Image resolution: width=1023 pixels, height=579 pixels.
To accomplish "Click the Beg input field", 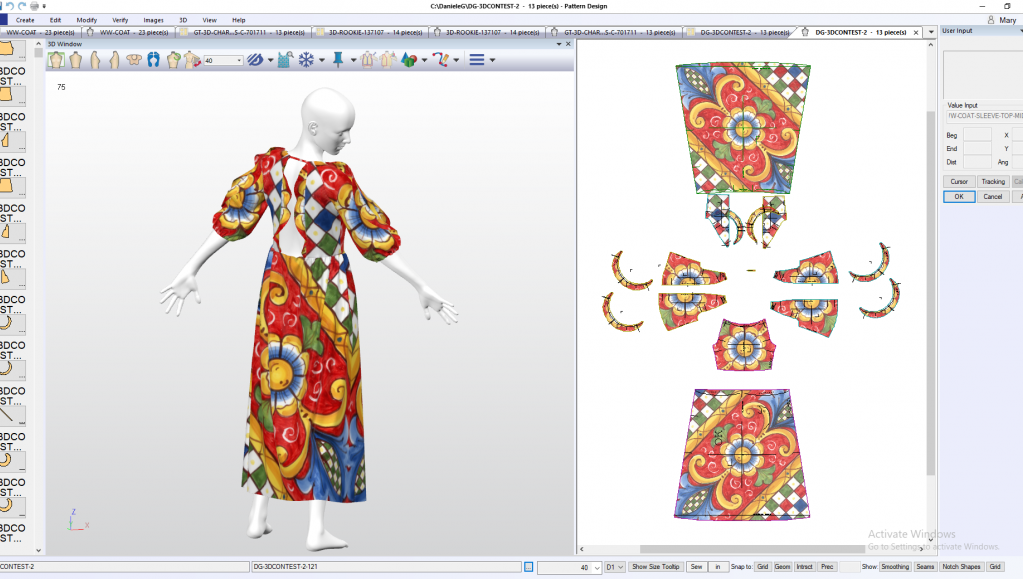I will coord(976,135).
